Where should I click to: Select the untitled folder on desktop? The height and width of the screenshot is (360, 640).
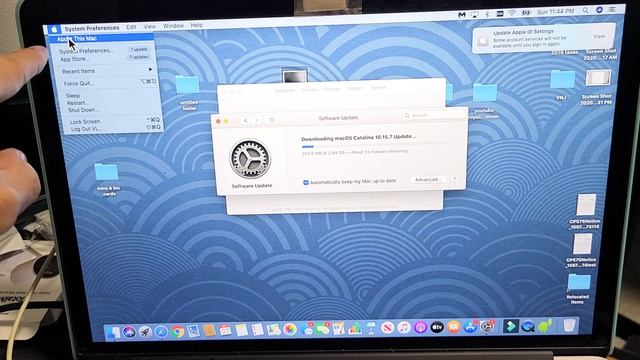[x=187, y=92]
